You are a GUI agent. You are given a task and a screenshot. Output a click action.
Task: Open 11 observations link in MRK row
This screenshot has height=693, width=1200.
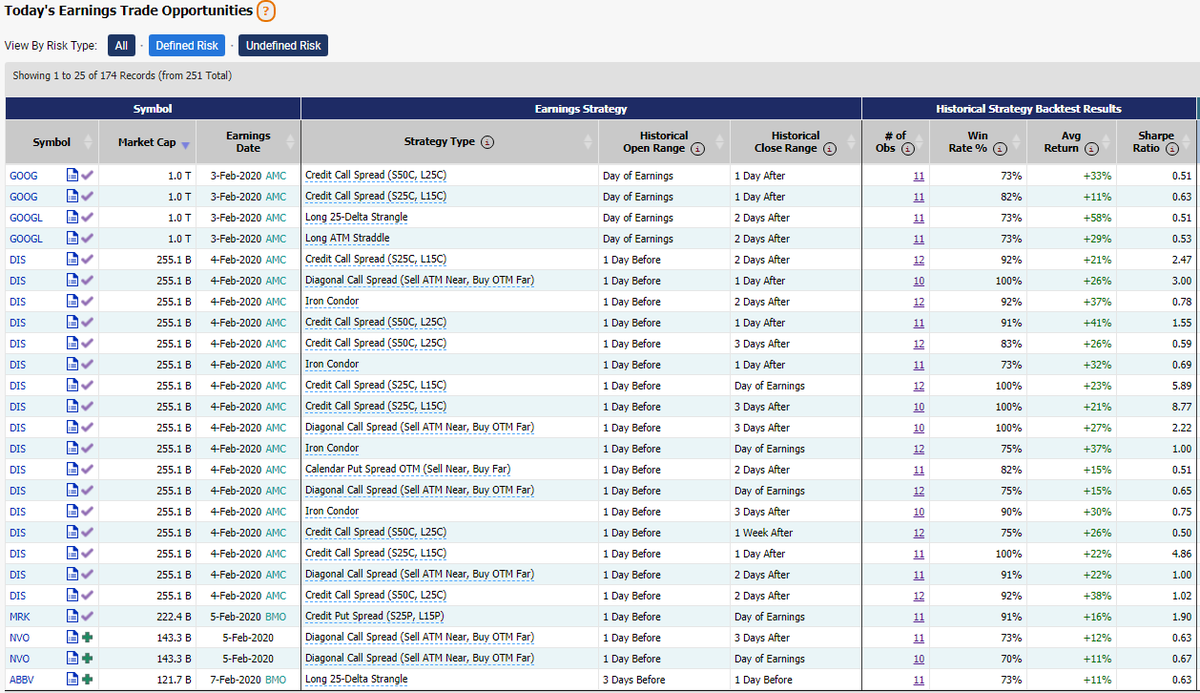click(x=919, y=617)
